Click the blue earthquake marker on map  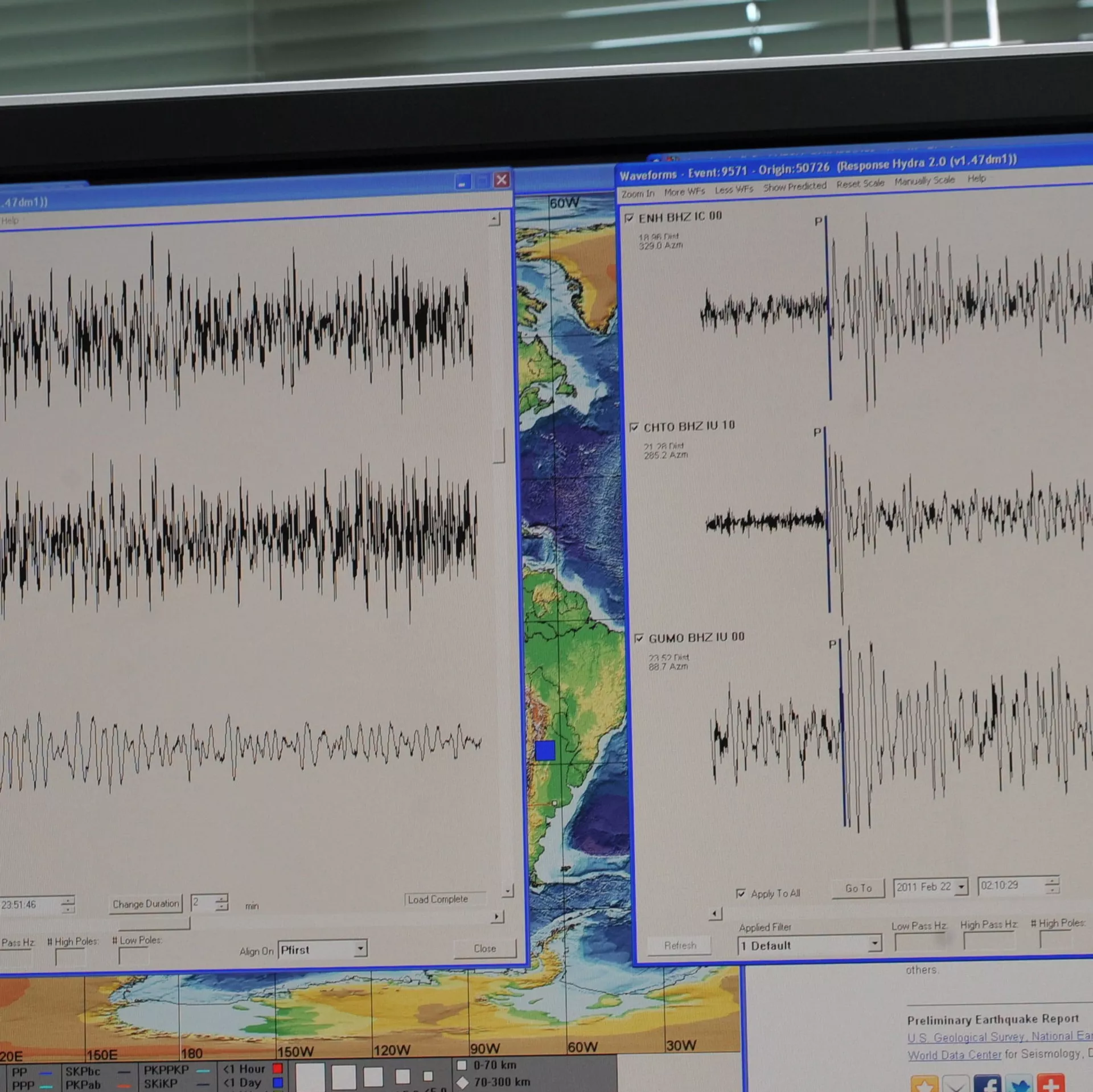click(545, 750)
